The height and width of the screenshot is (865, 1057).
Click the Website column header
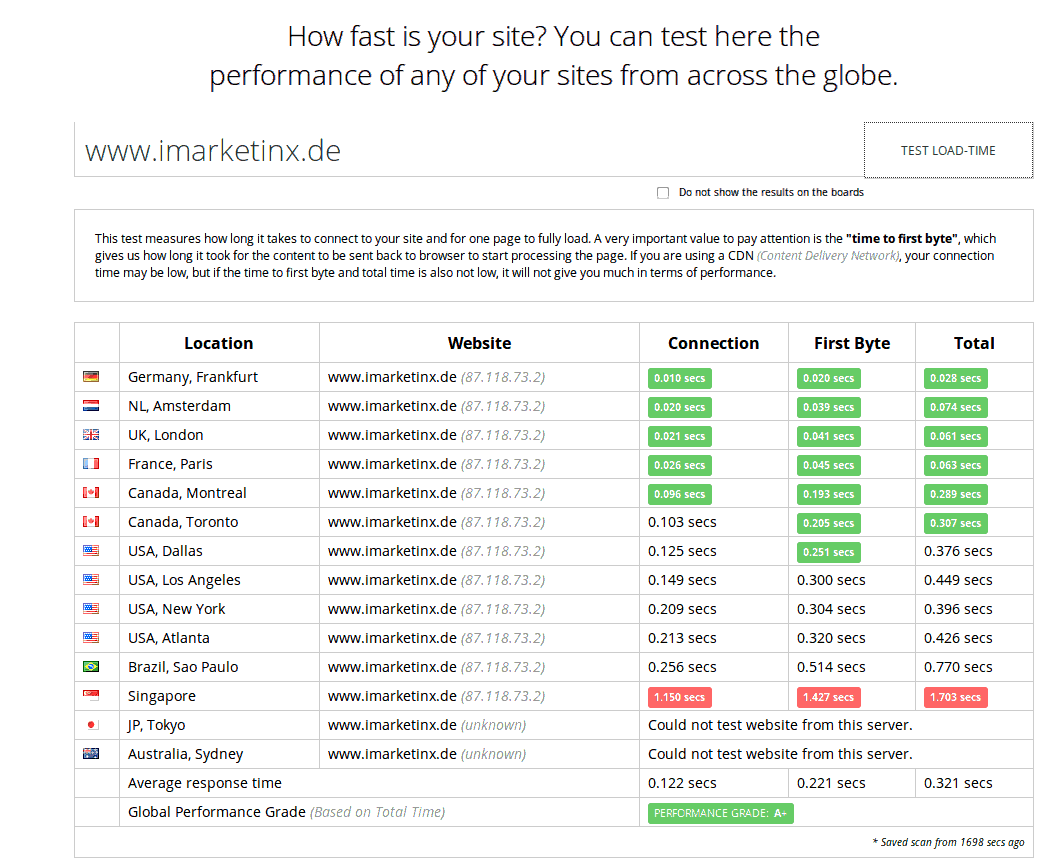[479, 343]
